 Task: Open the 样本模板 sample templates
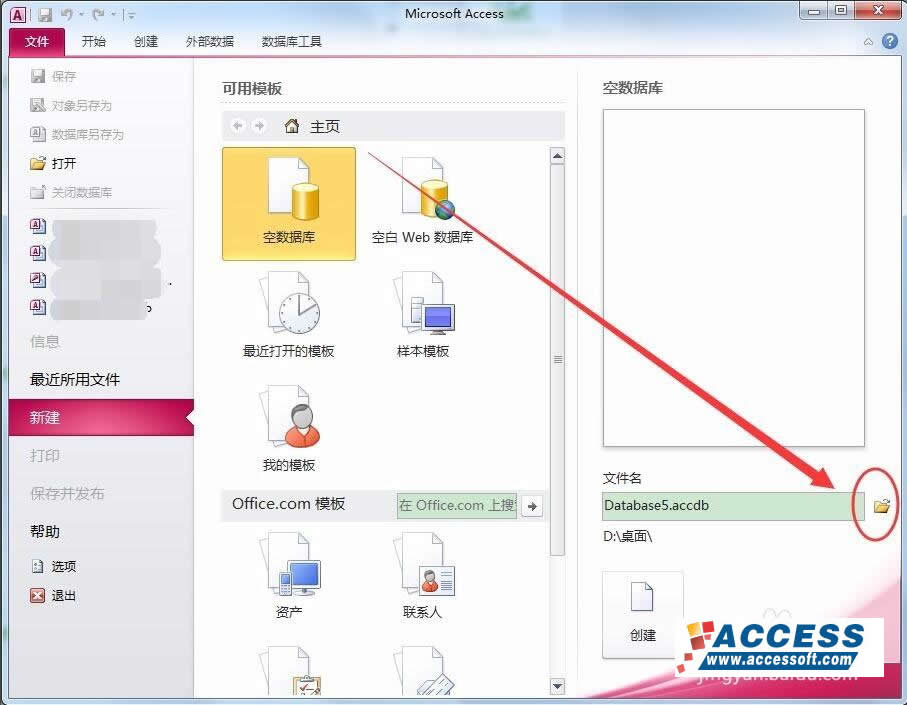click(x=422, y=315)
